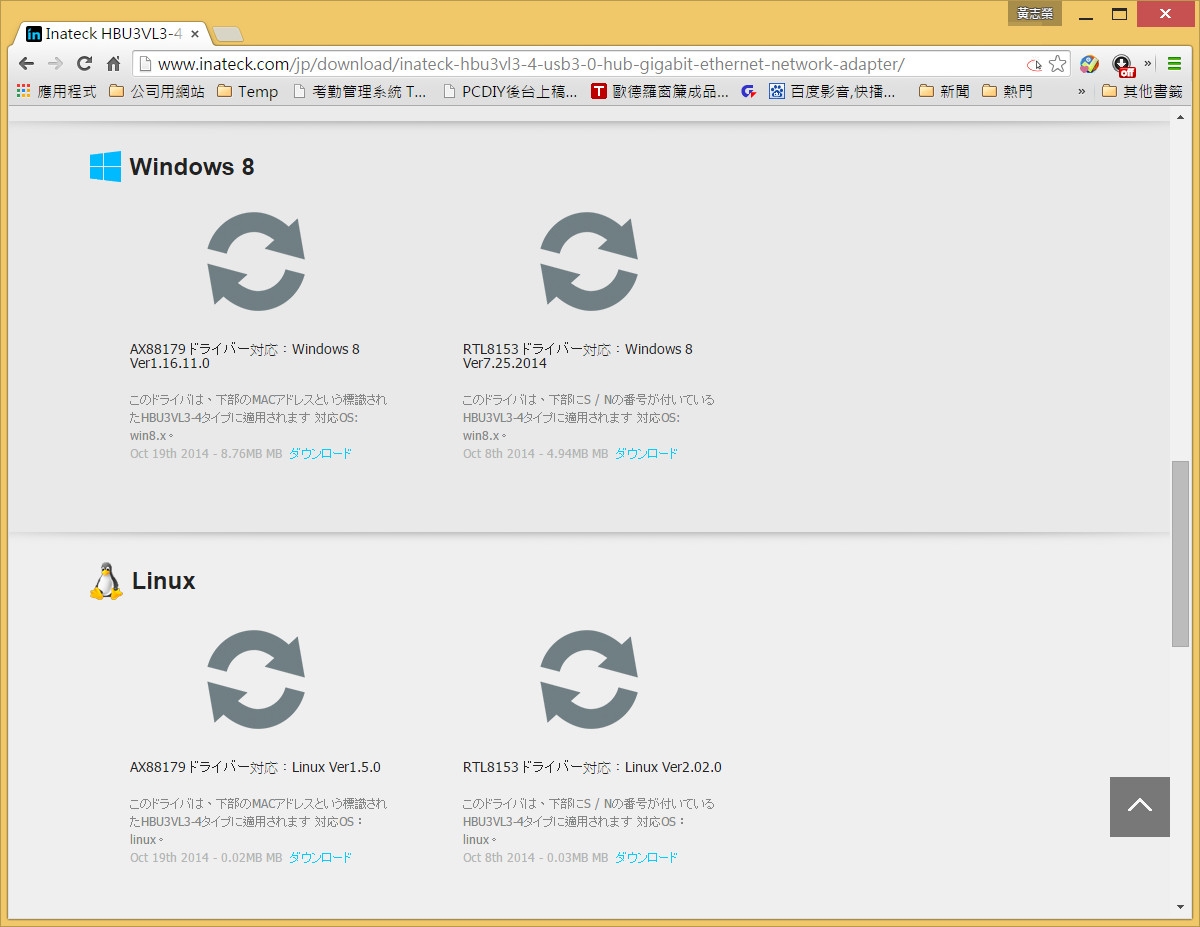
Task: Click the Linux penguin icon
Action: (105, 581)
